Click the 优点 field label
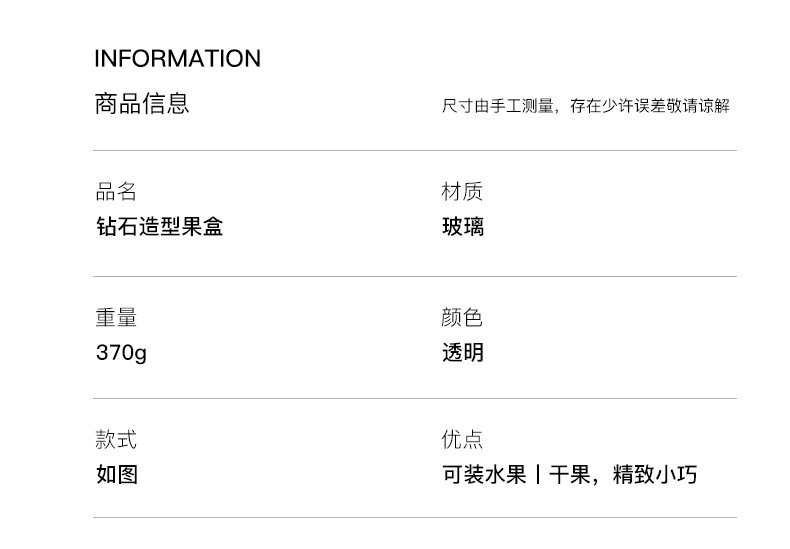 pos(462,440)
